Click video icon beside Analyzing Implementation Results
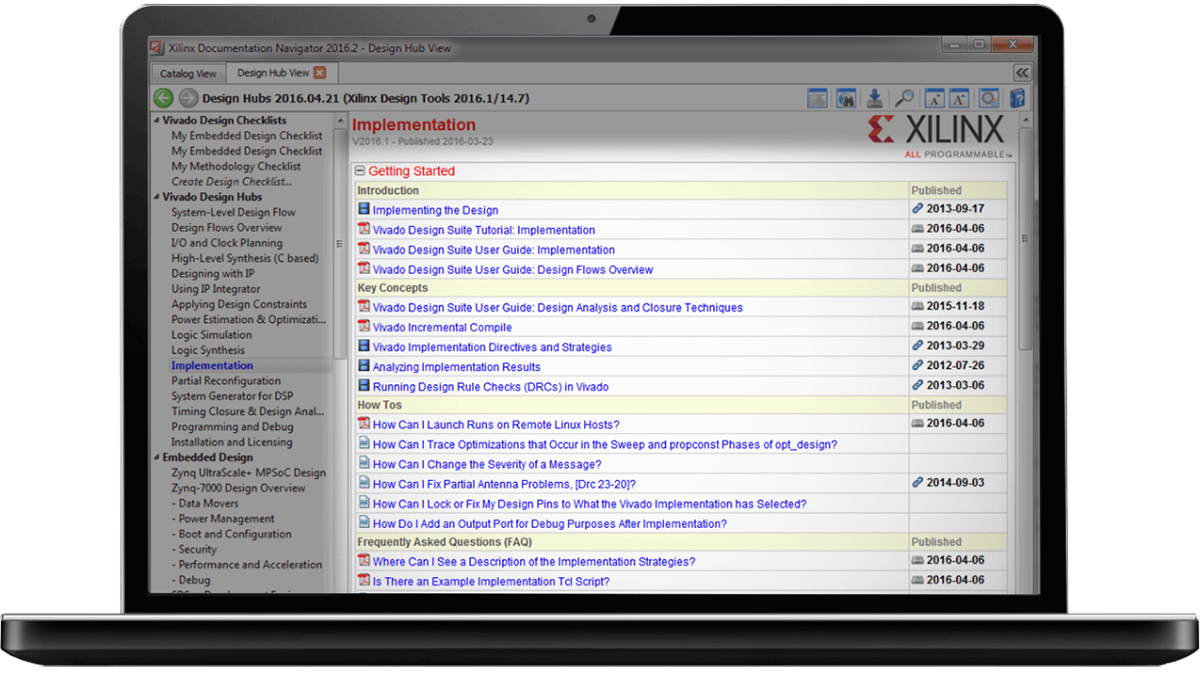 point(364,367)
